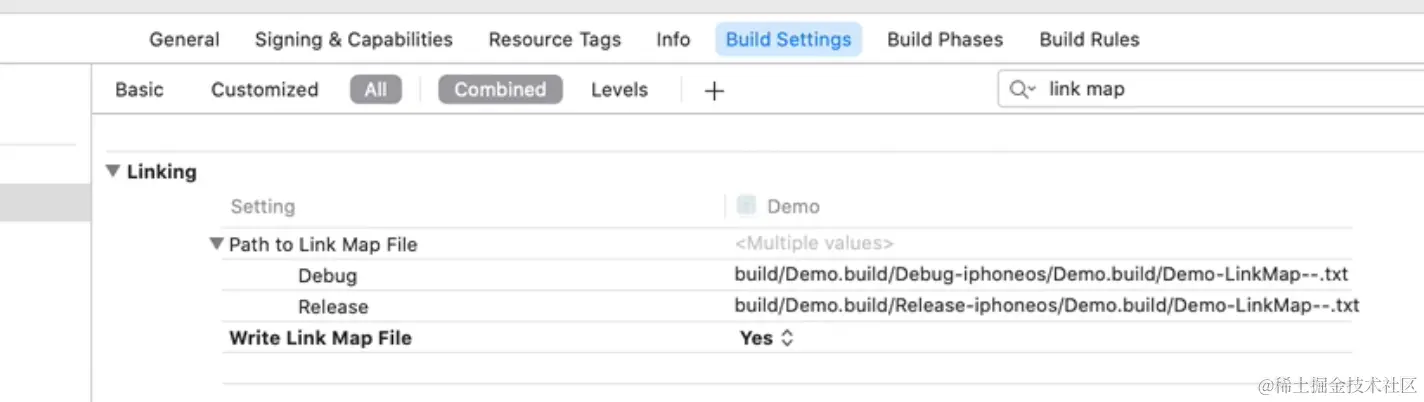1424x402 pixels.
Task: Select the All settings filter
Action: (x=375, y=90)
